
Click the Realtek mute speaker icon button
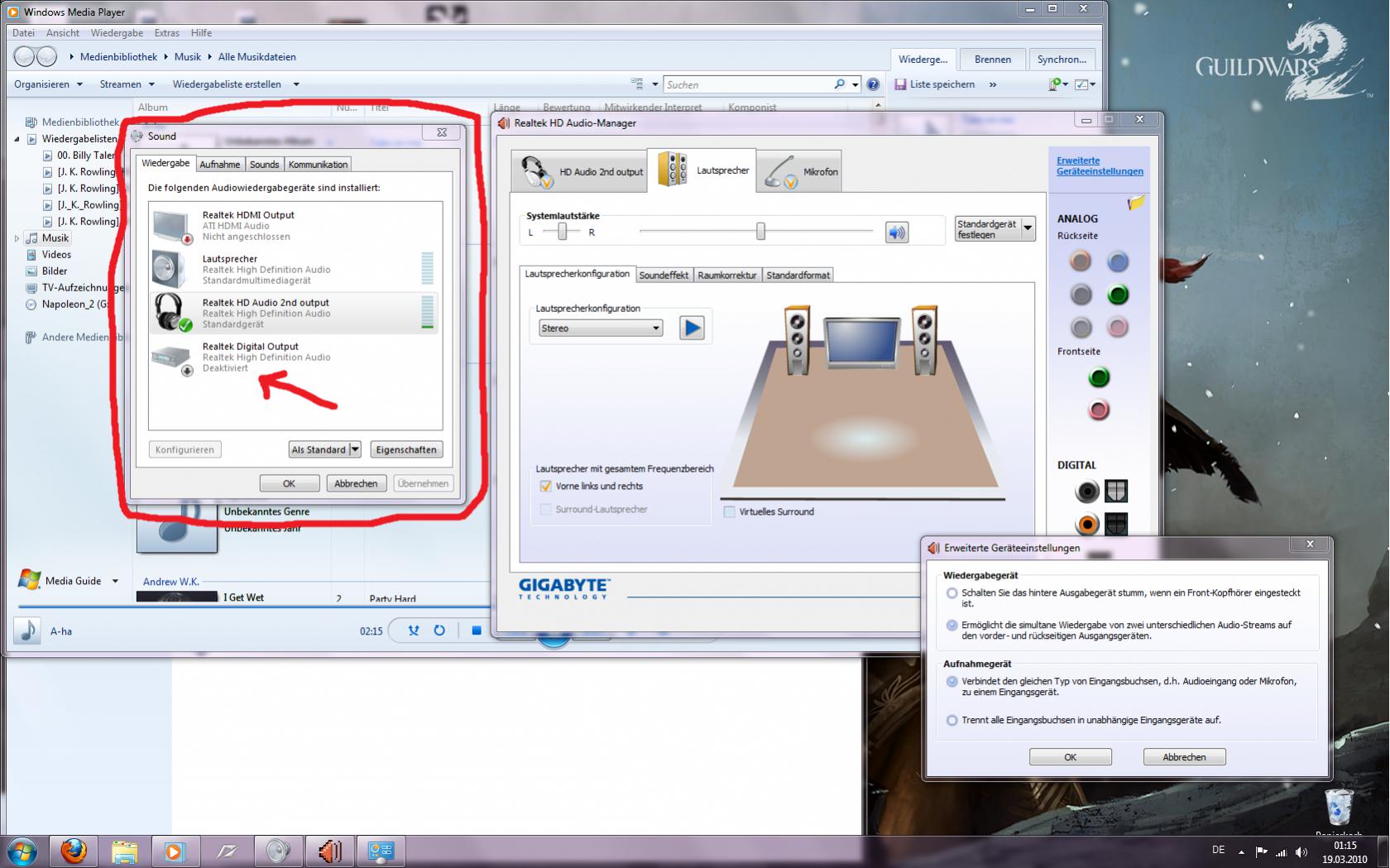click(897, 233)
